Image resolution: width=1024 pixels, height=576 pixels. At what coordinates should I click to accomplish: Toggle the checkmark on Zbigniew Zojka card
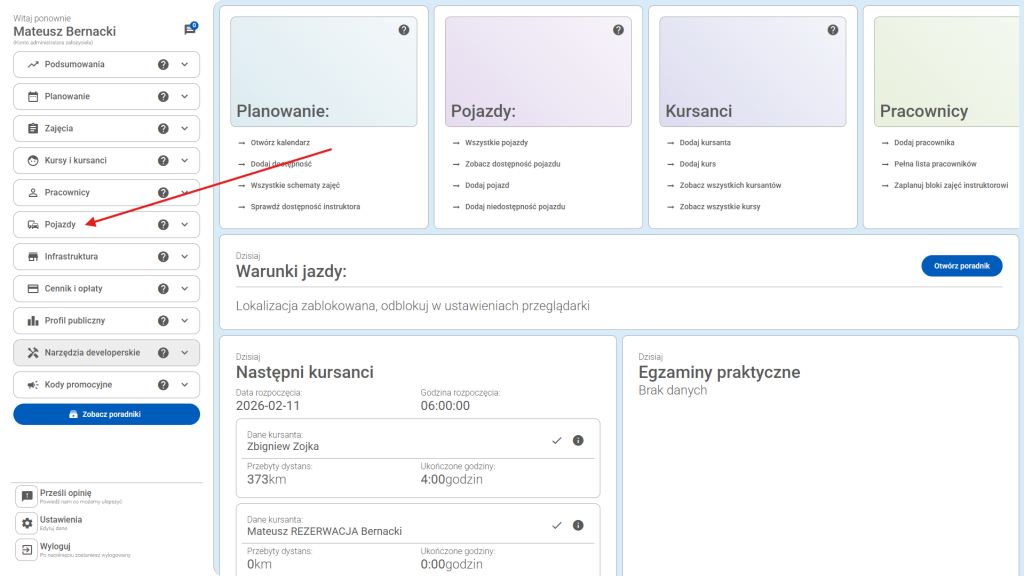point(556,439)
